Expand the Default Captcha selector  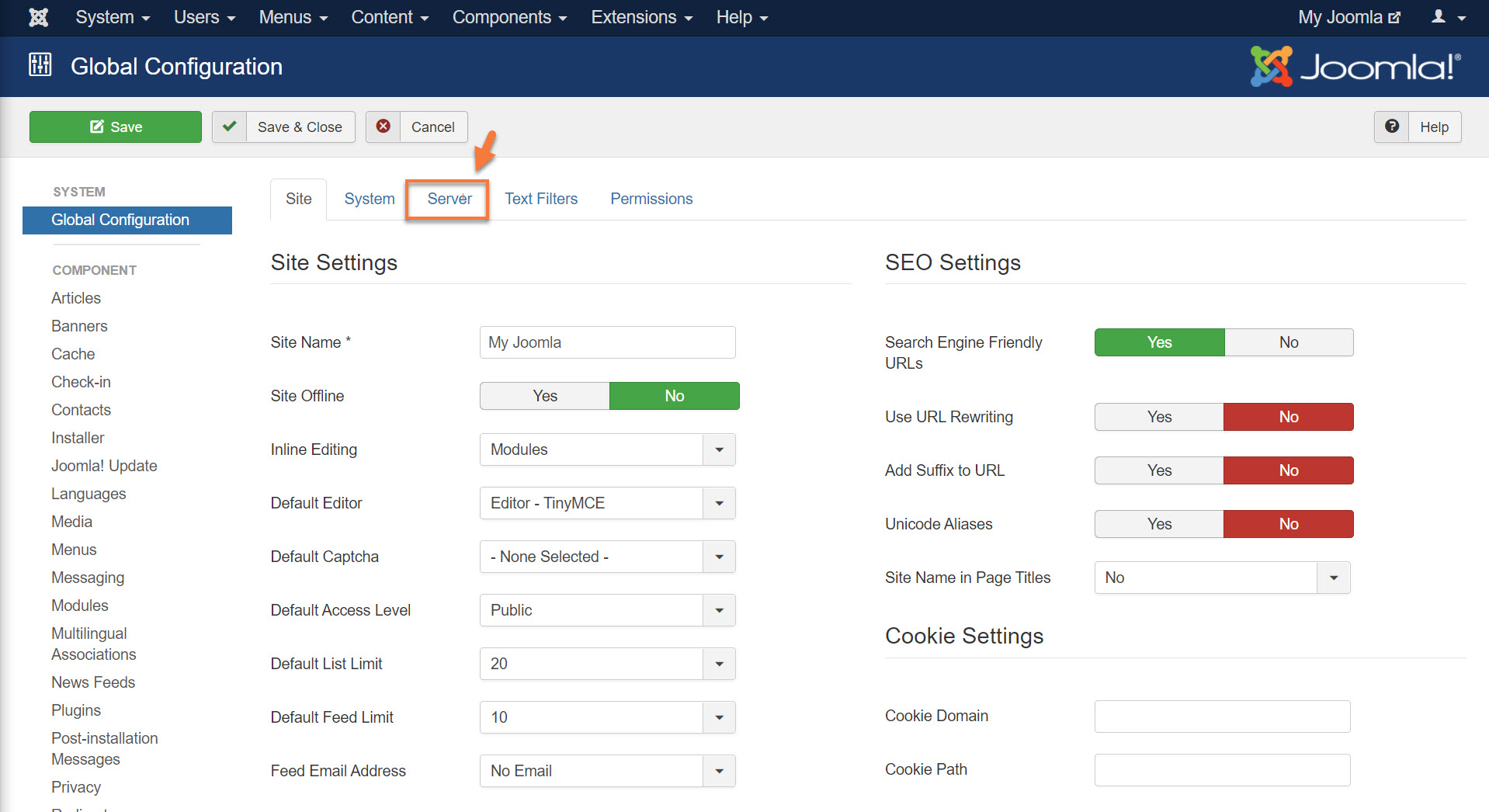pyautogui.click(x=718, y=557)
